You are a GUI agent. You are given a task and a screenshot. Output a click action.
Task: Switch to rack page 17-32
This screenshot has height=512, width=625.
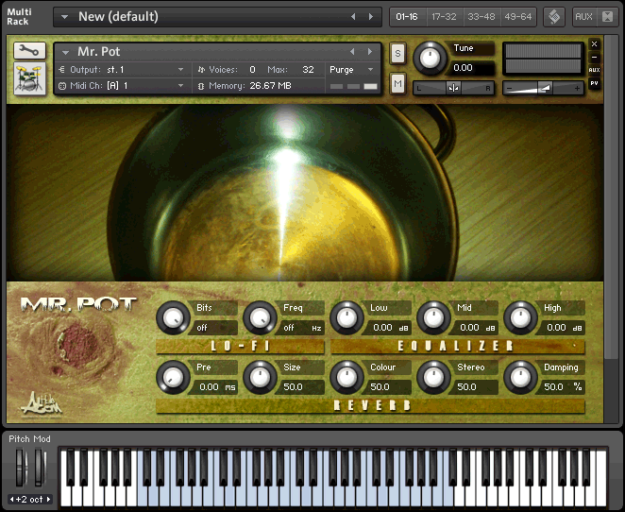click(x=444, y=17)
